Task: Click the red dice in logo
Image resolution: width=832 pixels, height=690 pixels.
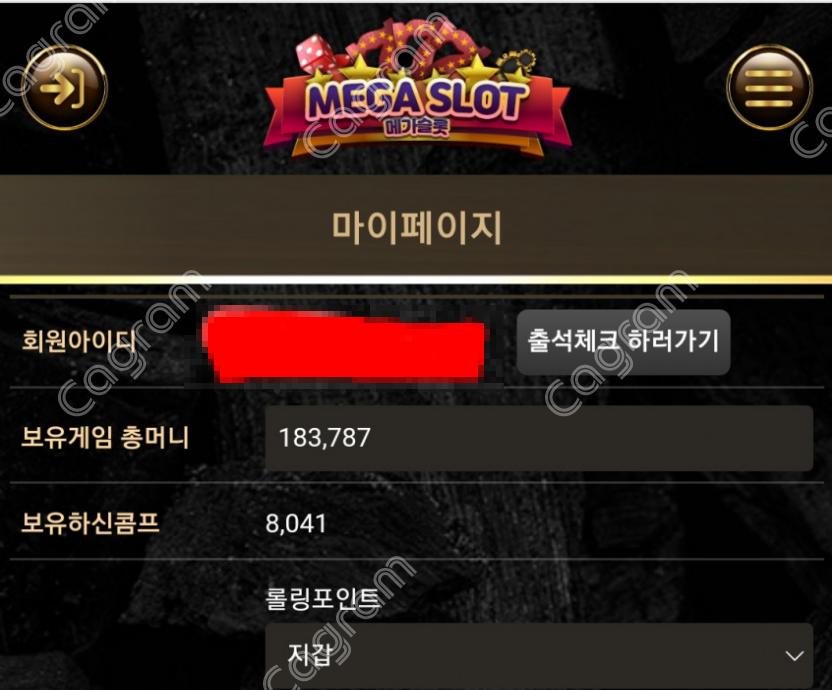Action: coord(315,55)
